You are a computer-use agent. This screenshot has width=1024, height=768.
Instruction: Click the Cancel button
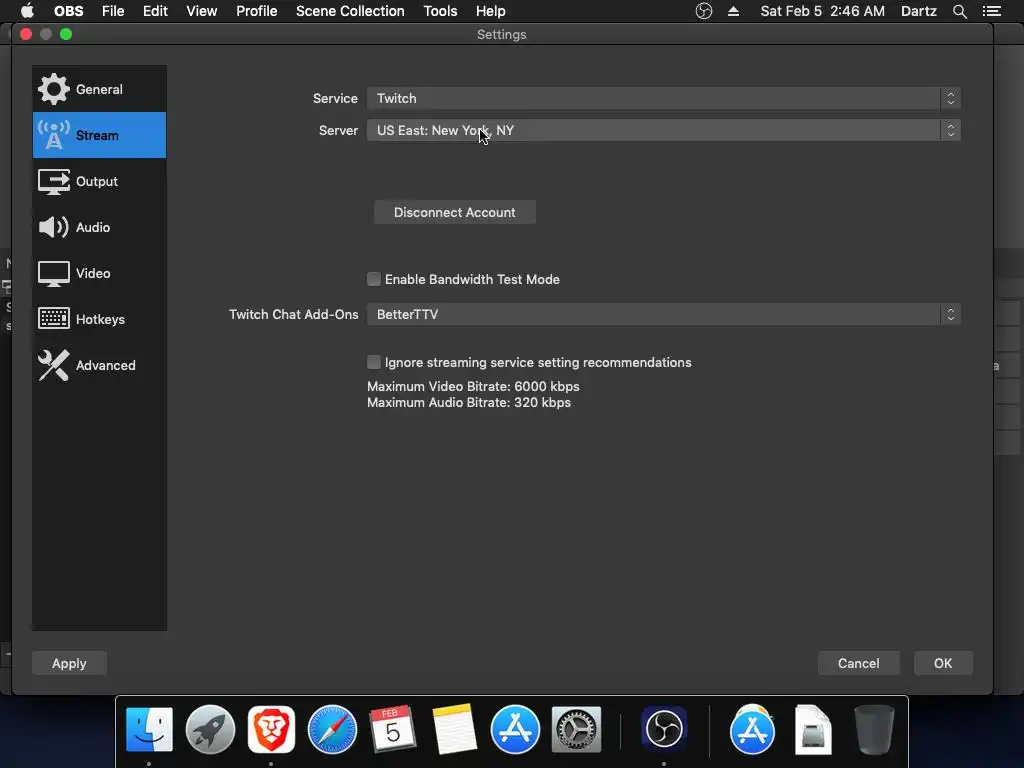pos(858,664)
